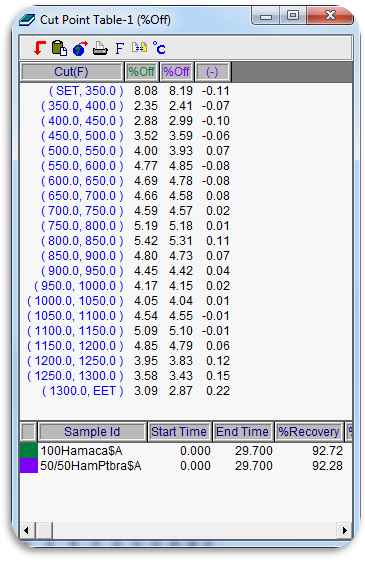Click the 8.19 %Off value
The width and height of the screenshot is (365, 562).
click(181, 91)
